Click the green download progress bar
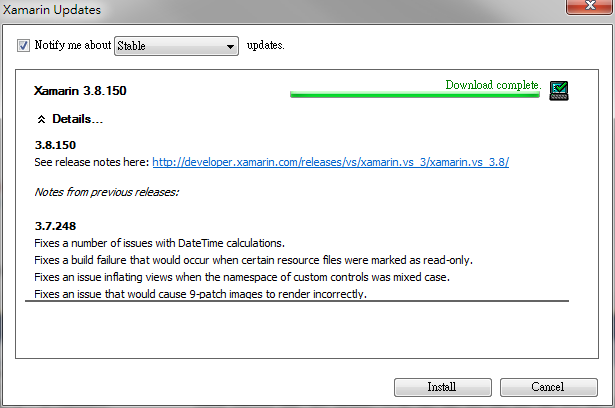The width and height of the screenshot is (615, 408). point(415,95)
